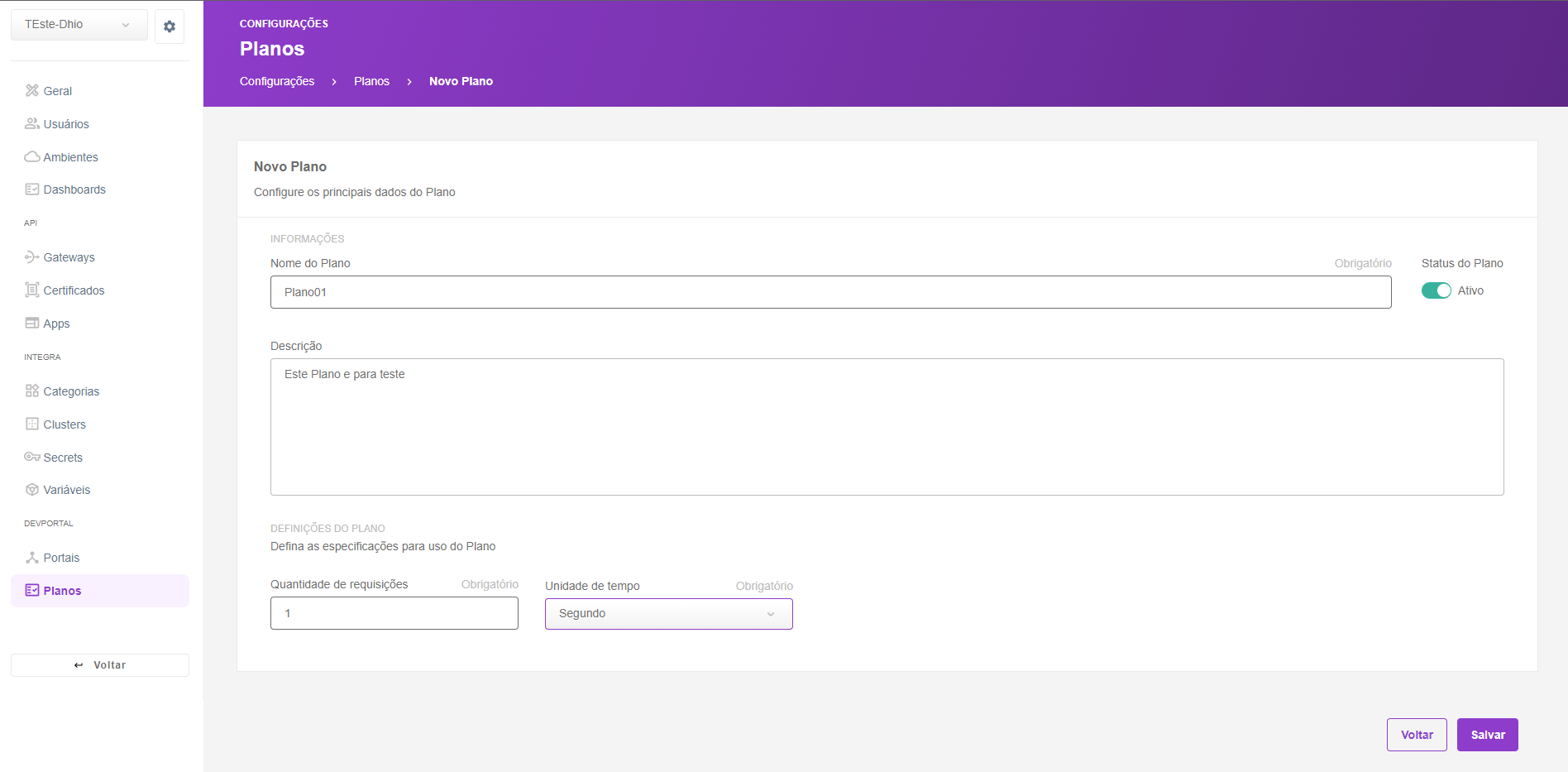Viewport: 1568px width, 772px height.
Task: Open Secrets menu item
Action: click(100, 458)
